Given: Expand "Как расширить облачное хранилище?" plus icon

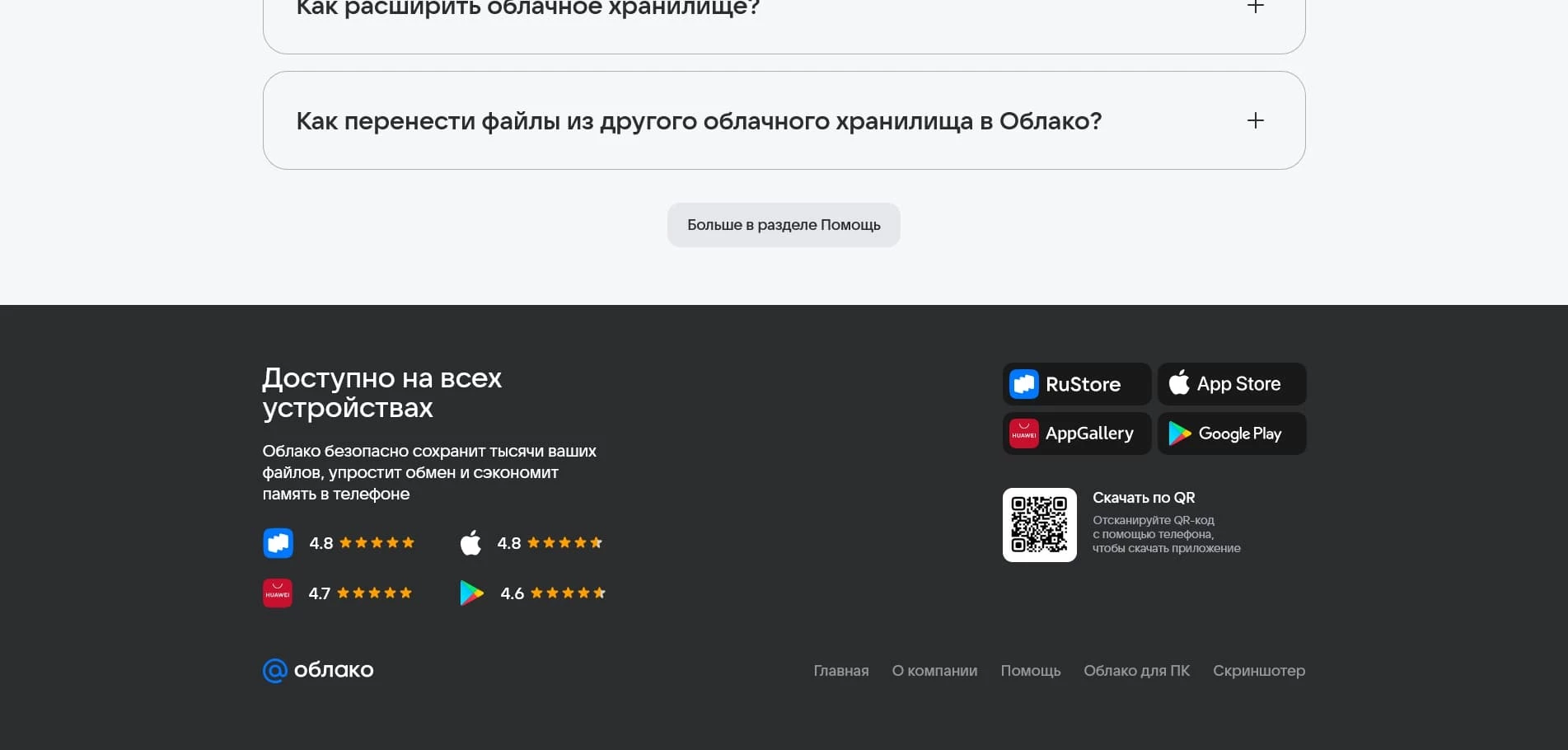Looking at the screenshot, I should (1255, 7).
